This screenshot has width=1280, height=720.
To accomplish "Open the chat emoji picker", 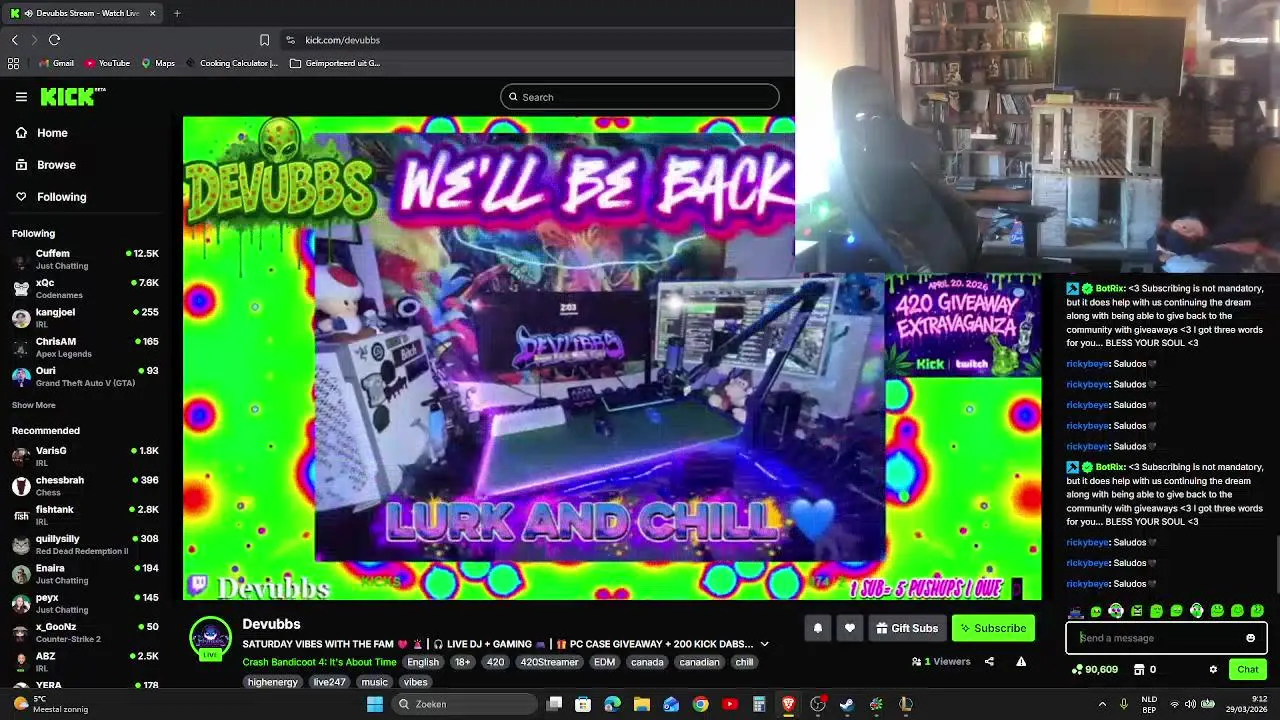I will point(1250,638).
